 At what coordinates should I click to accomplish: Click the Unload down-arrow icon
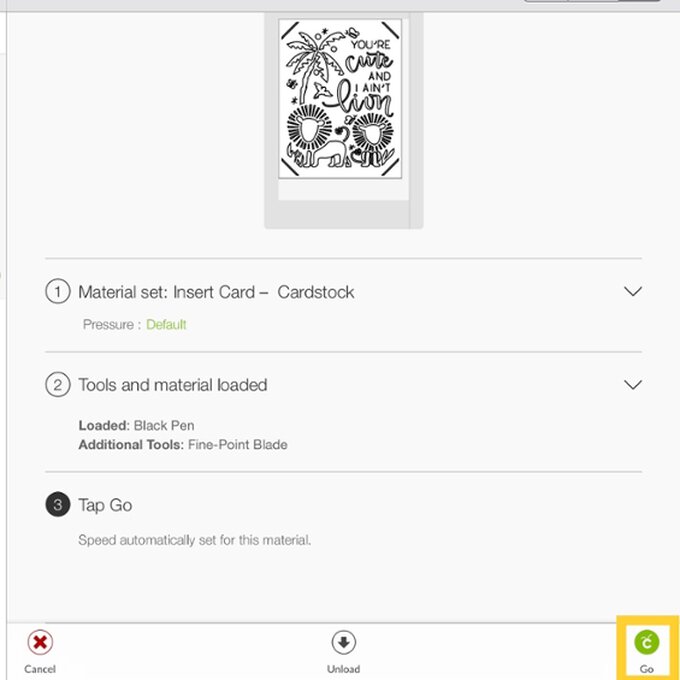click(x=343, y=642)
